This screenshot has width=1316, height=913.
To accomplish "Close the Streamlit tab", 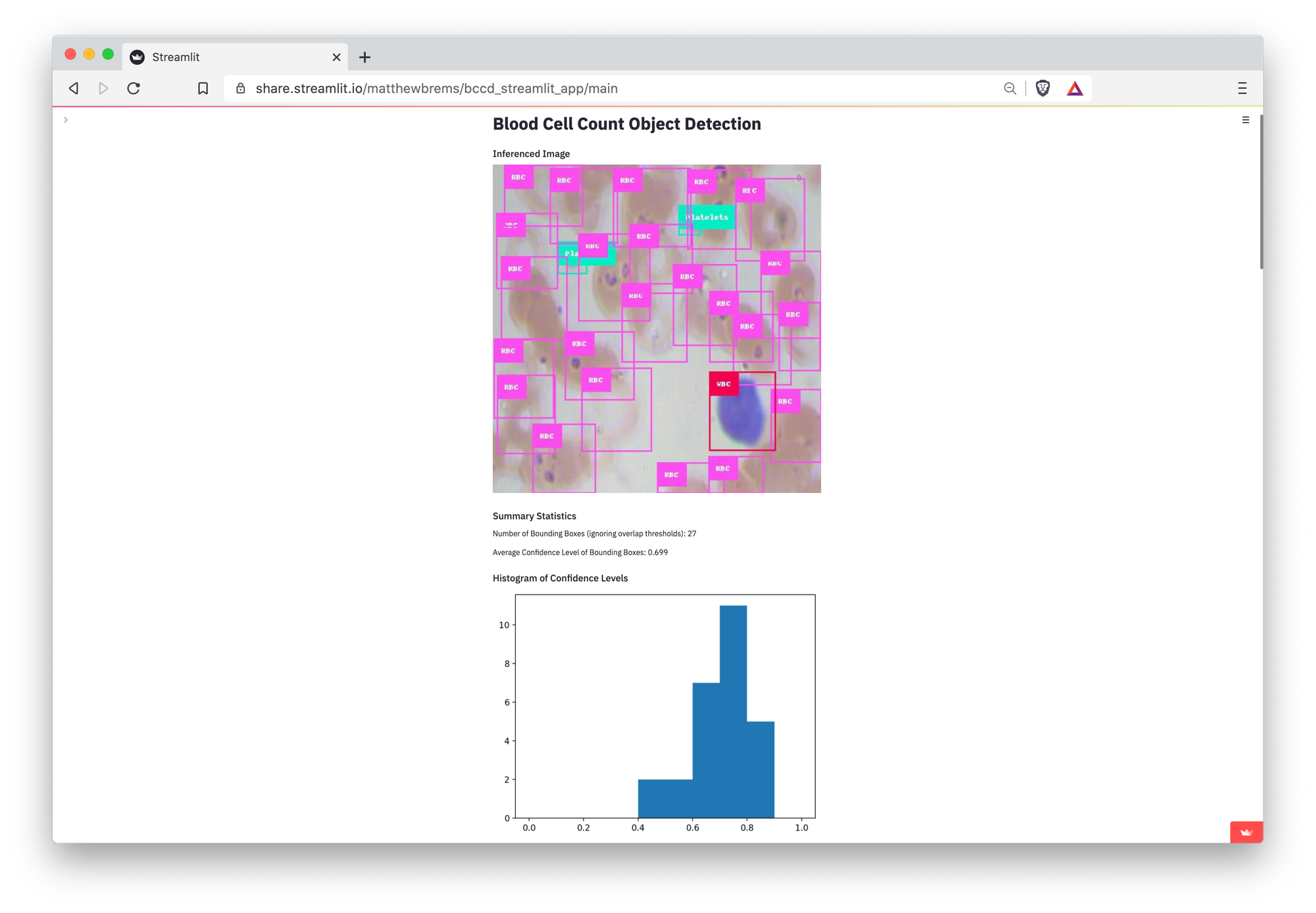I will click(x=336, y=57).
